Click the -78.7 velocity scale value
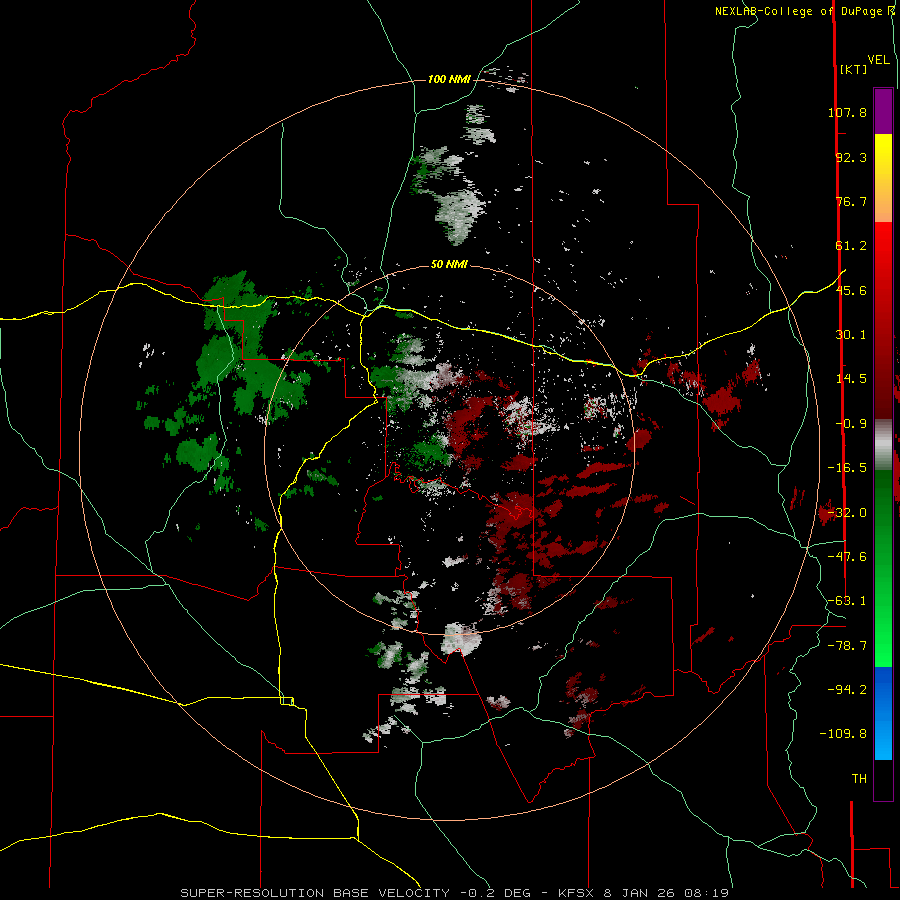Viewport: 900px width, 900px height. (847, 646)
